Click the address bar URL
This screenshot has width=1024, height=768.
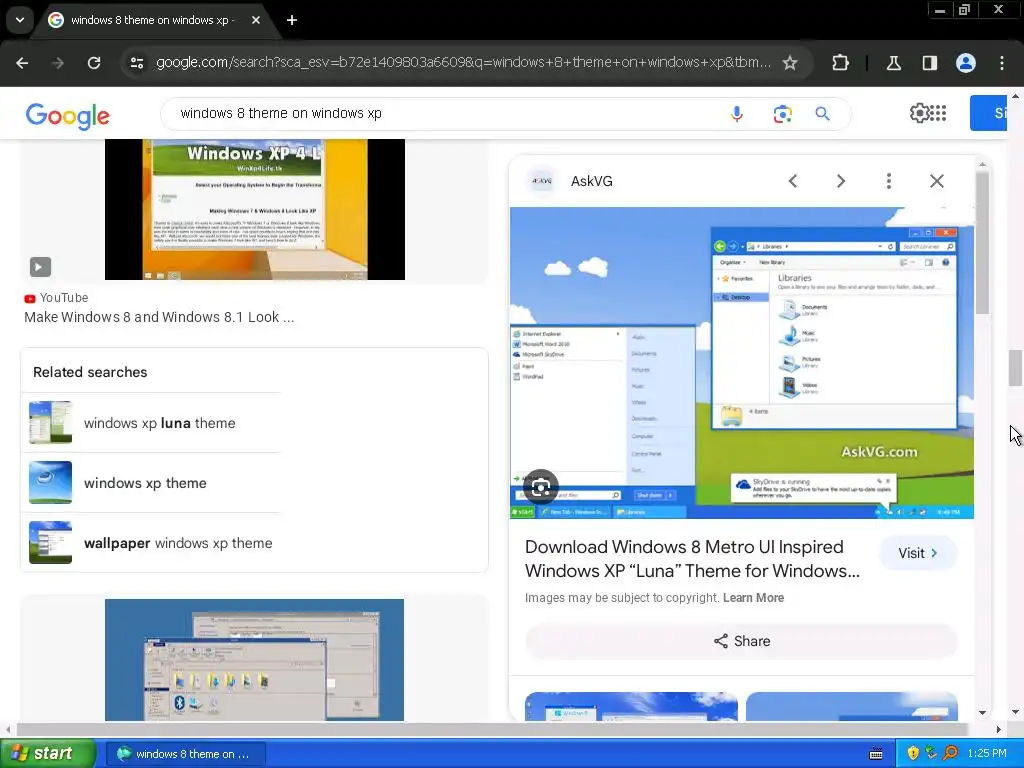(462, 63)
